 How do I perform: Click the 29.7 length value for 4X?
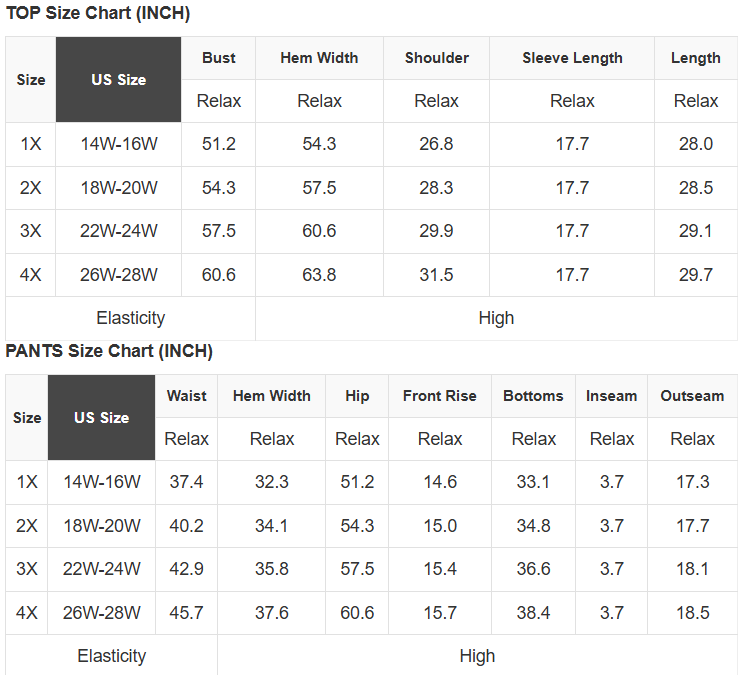point(695,275)
